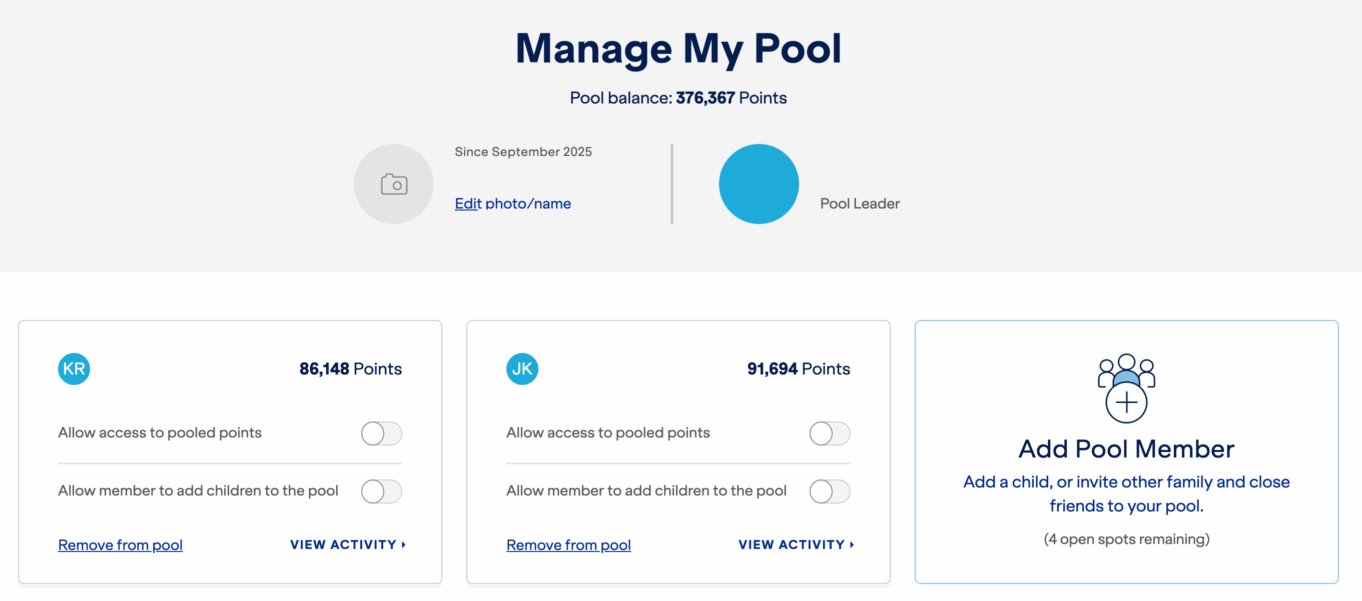The image size is (1362, 601).
Task: Click KR's 86,148 Points balance
Action: pos(350,369)
